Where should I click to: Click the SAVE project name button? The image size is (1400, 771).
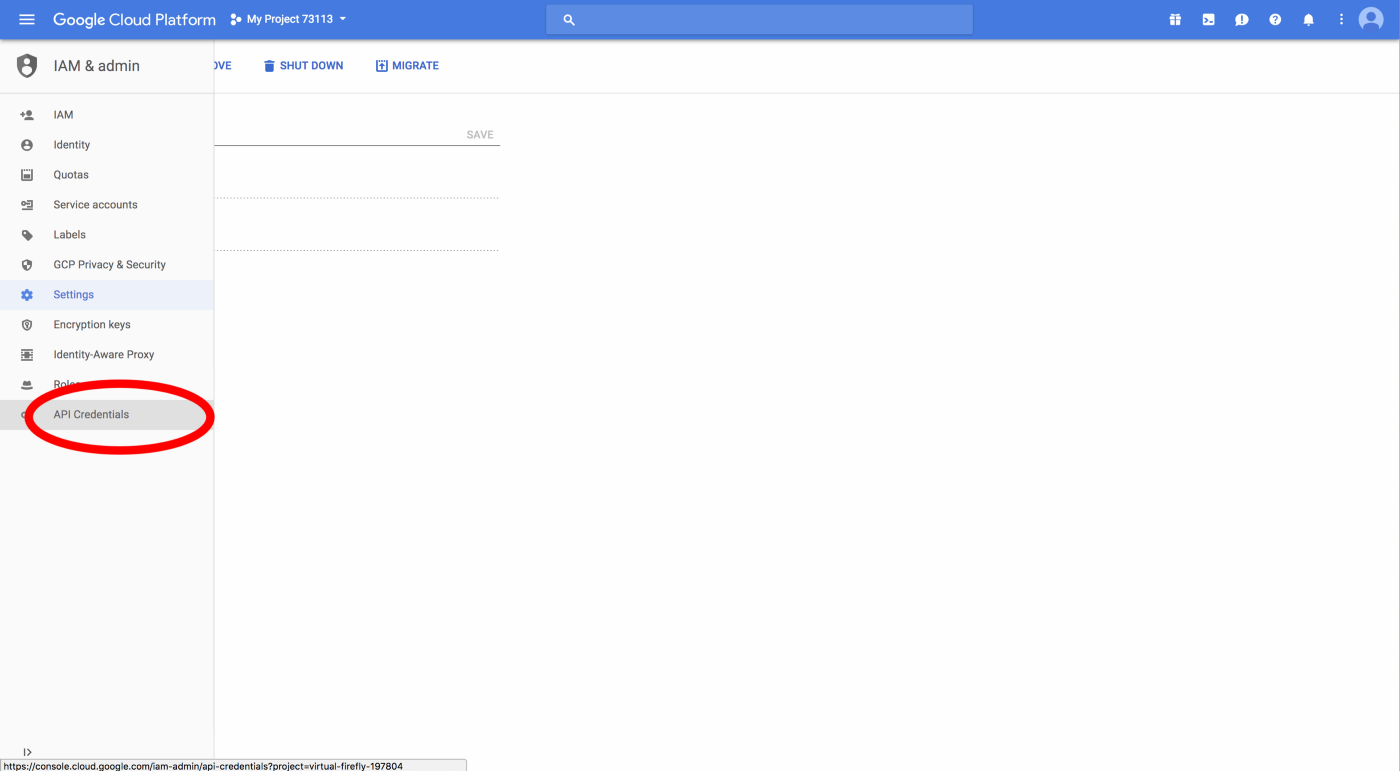pyautogui.click(x=480, y=135)
